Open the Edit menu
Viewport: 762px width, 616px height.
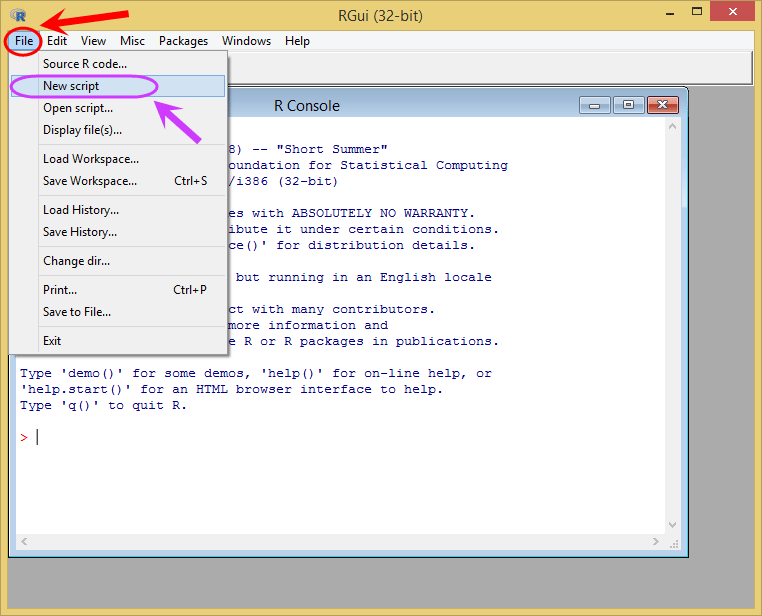57,41
